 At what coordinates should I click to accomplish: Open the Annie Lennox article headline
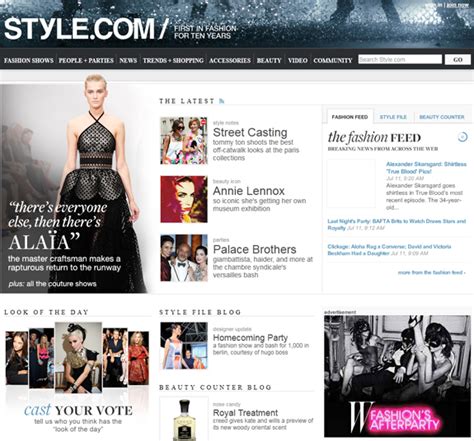249,191
